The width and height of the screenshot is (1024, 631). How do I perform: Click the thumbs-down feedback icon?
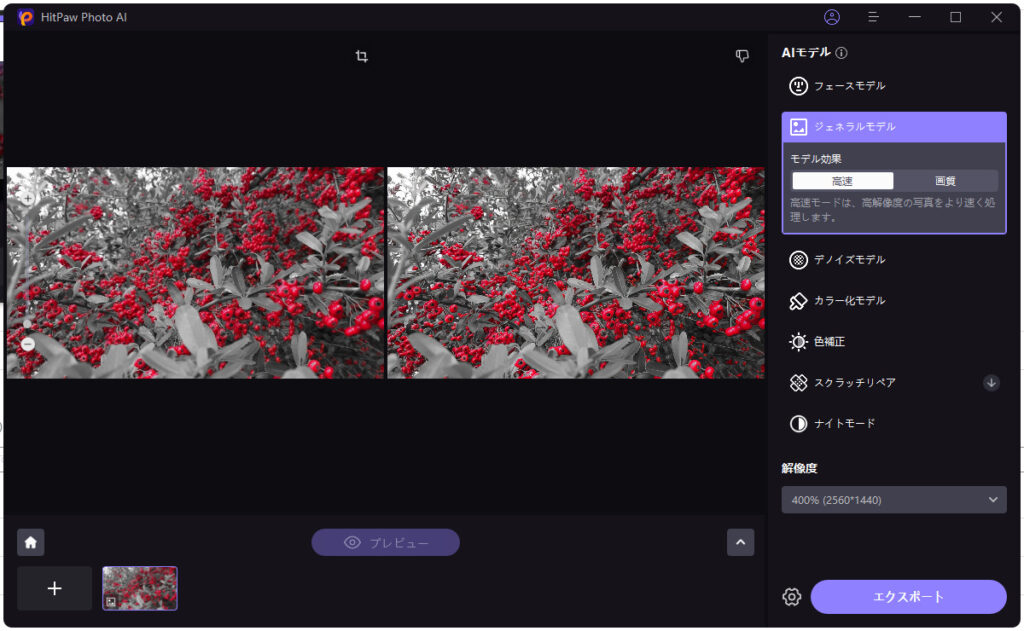[x=742, y=57]
